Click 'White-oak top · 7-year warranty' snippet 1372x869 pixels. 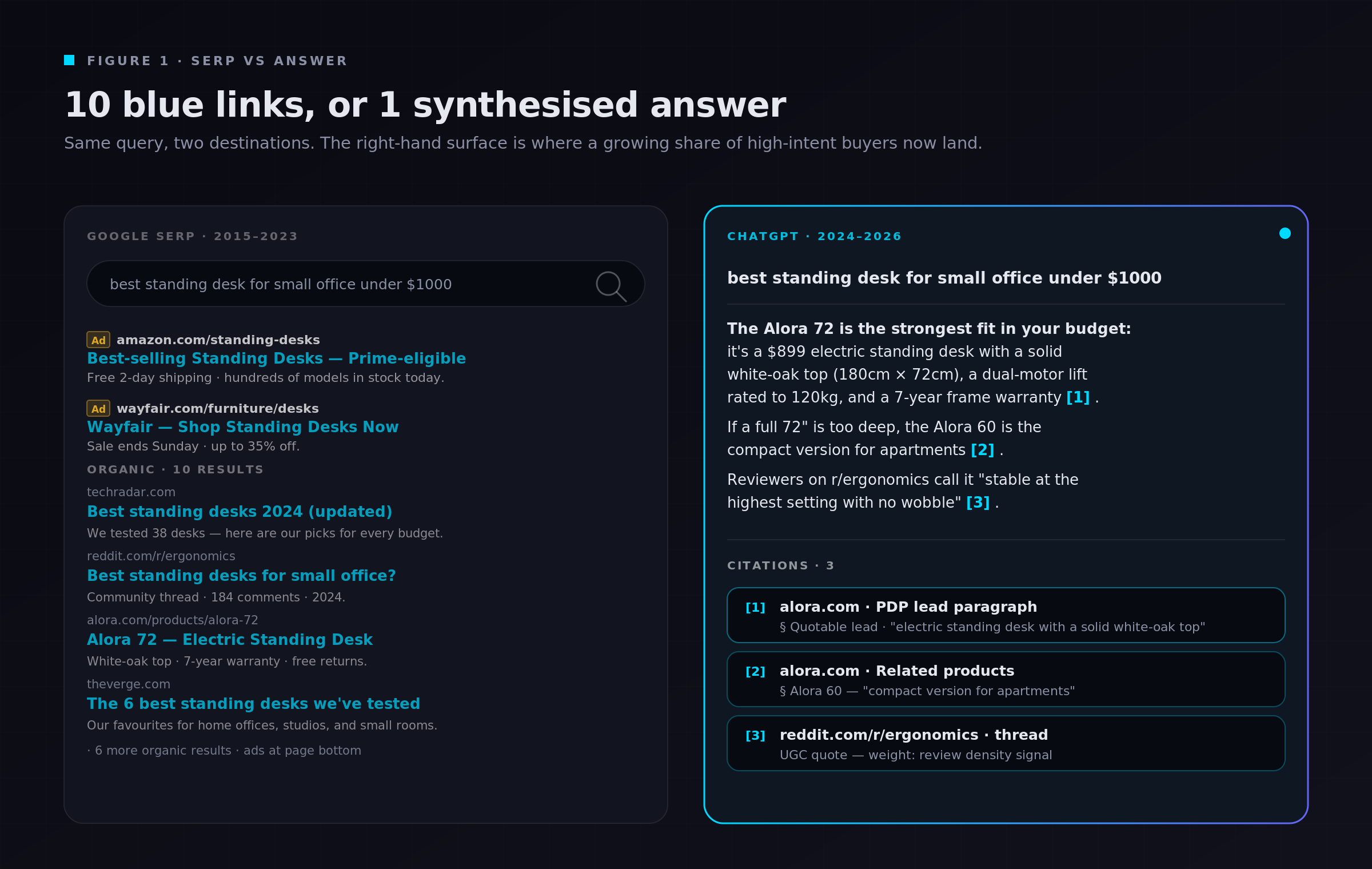(227, 661)
